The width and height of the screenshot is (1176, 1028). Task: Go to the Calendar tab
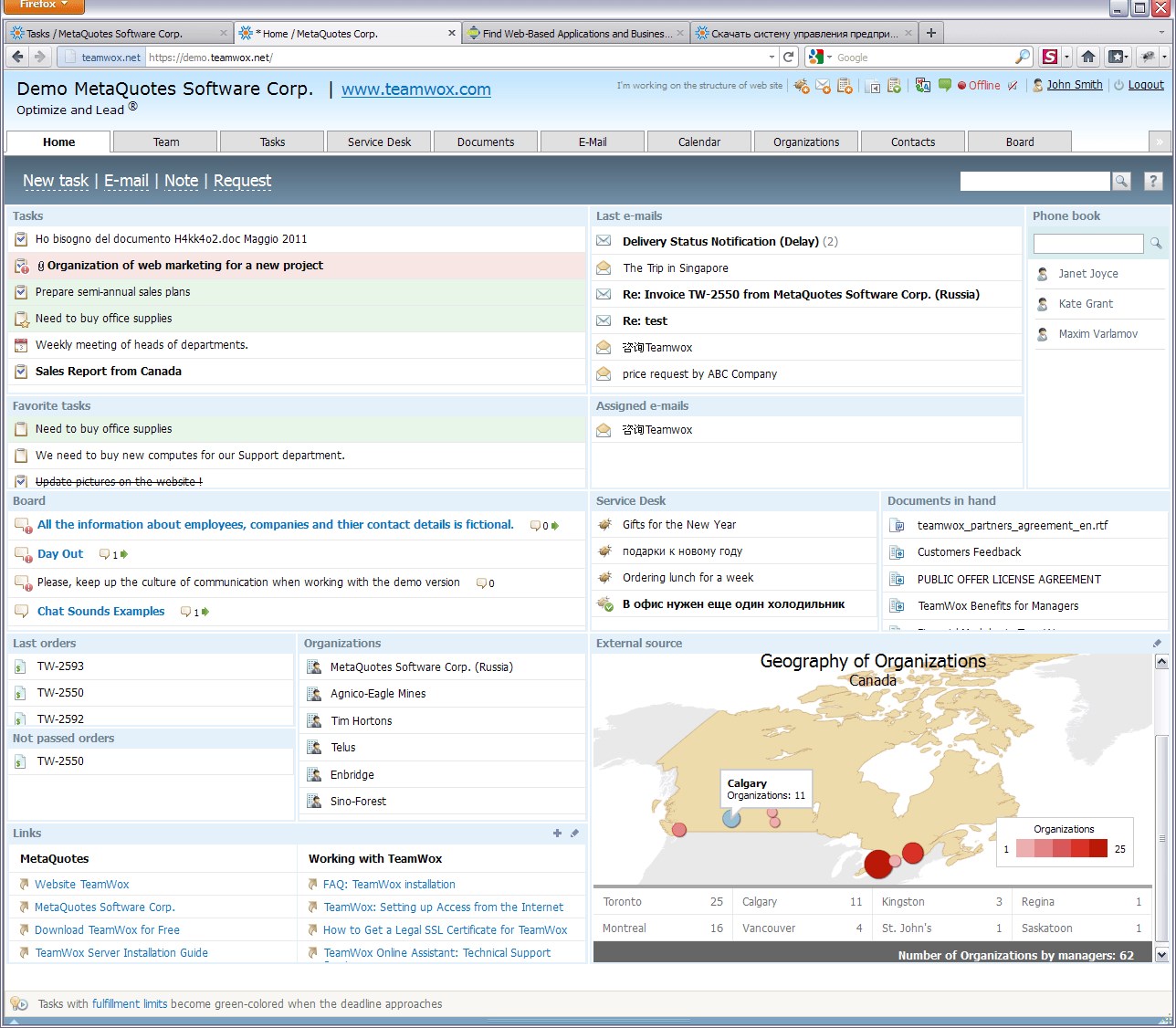click(699, 142)
